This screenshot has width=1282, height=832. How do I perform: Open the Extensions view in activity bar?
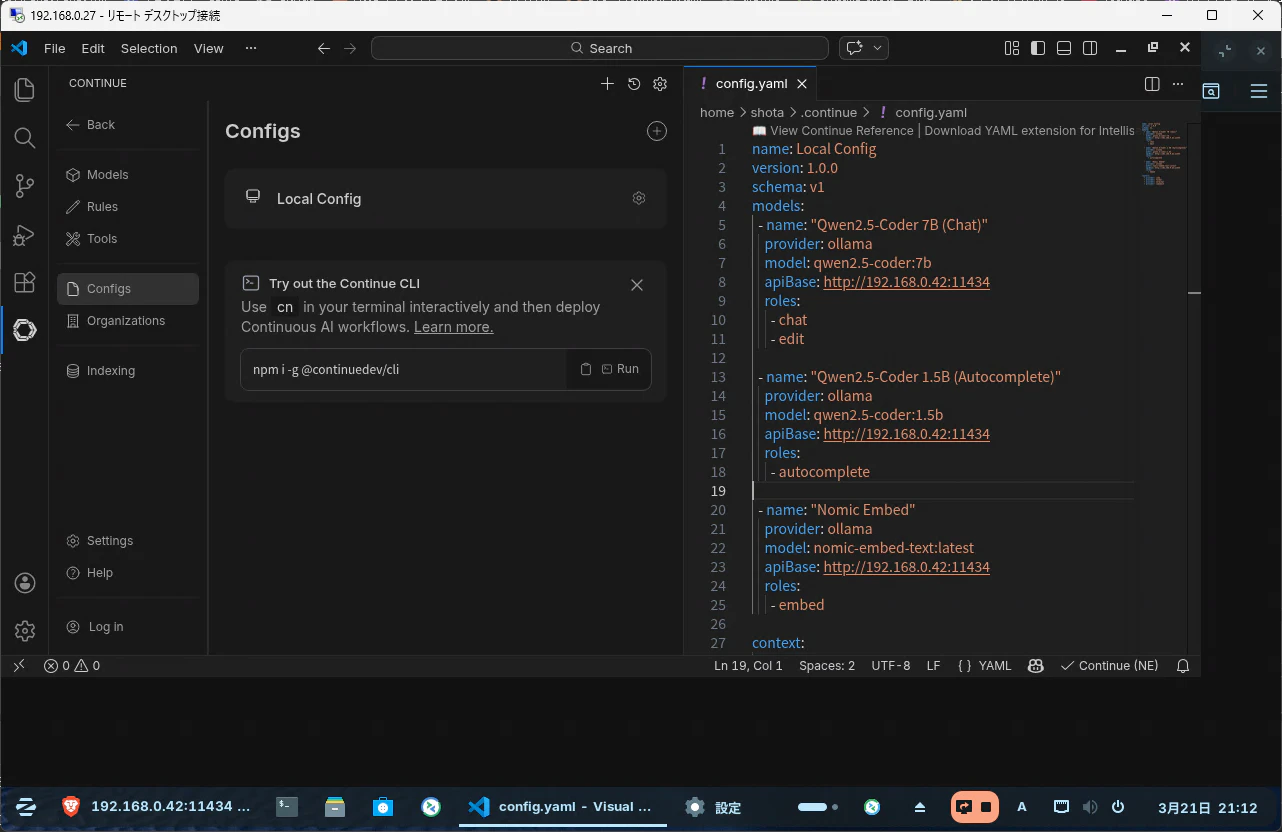click(25, 282)
